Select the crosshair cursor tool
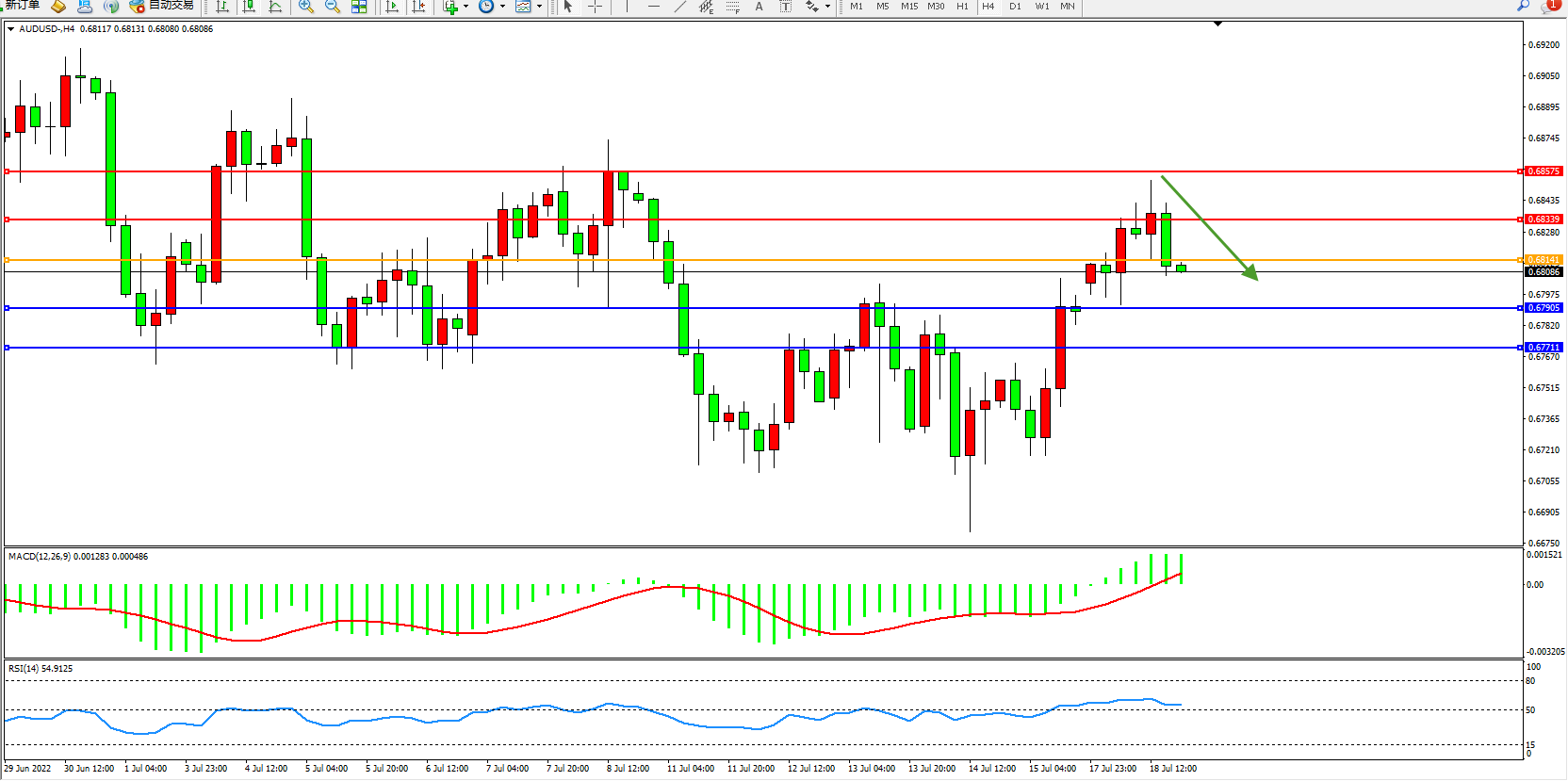Viewport: 1568px width, 781px height. pyautogui.click(x=595, y=7)
